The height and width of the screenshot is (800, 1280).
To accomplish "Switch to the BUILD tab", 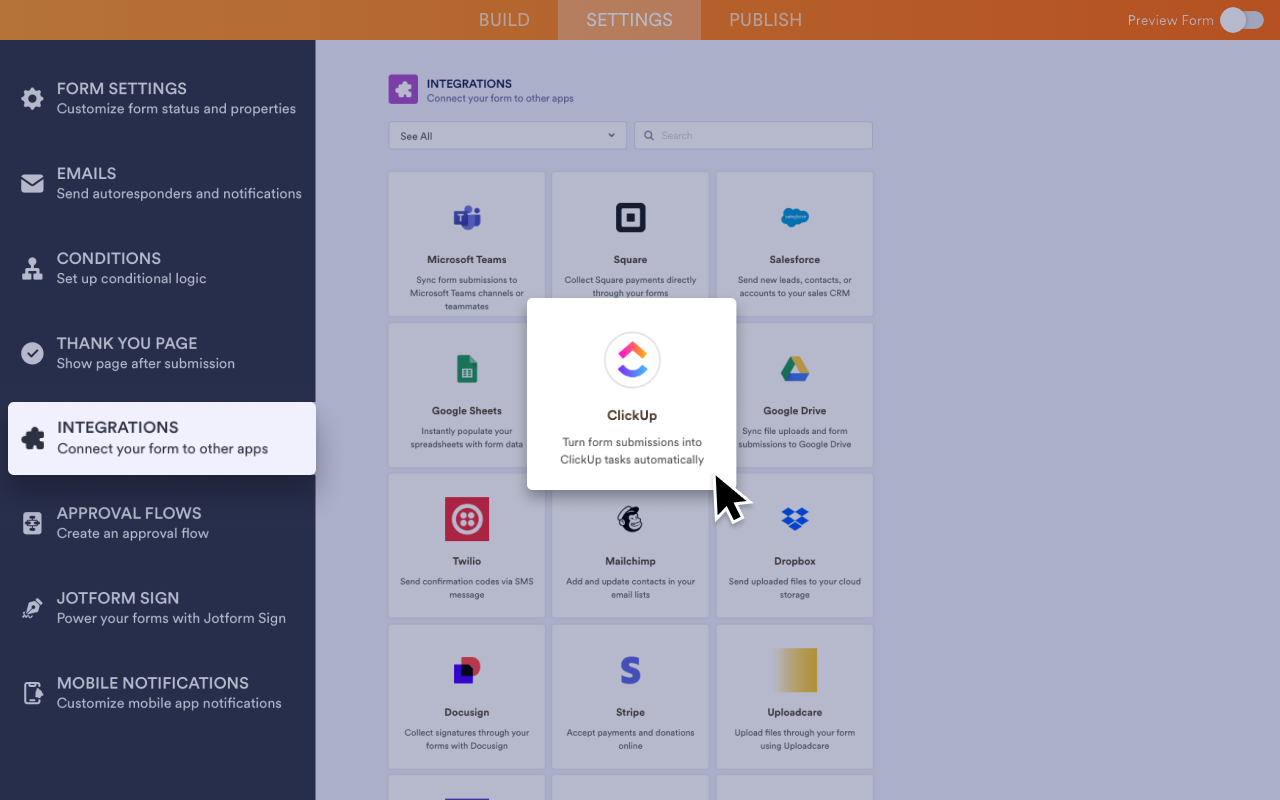I will [504, 19].
